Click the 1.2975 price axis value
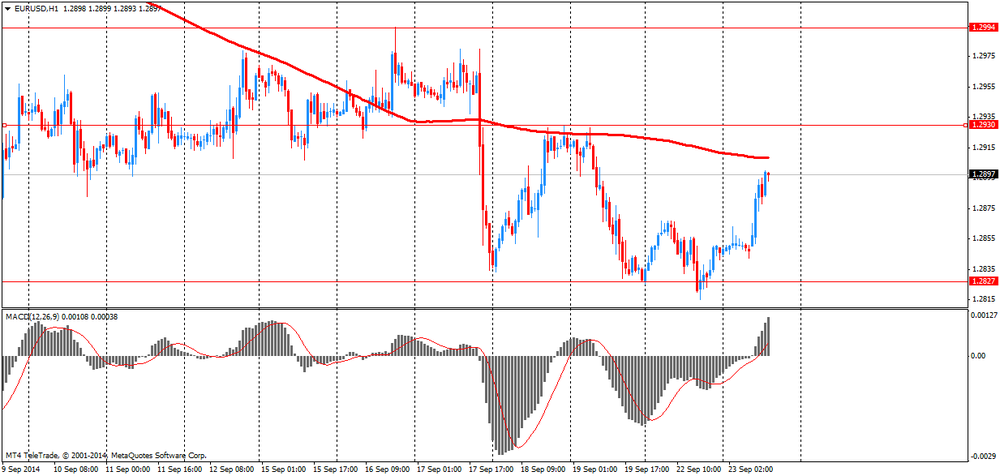Screen dimensions: 1000x476 pyautogui.click(x=982, y=56)
